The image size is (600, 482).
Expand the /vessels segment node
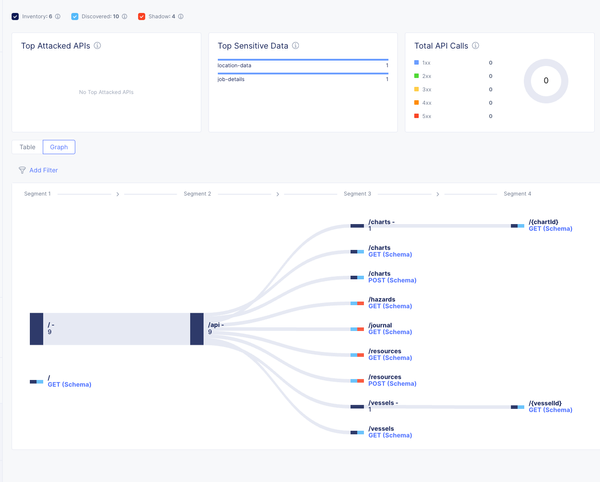pyautogui.click(x=357, y=407)
